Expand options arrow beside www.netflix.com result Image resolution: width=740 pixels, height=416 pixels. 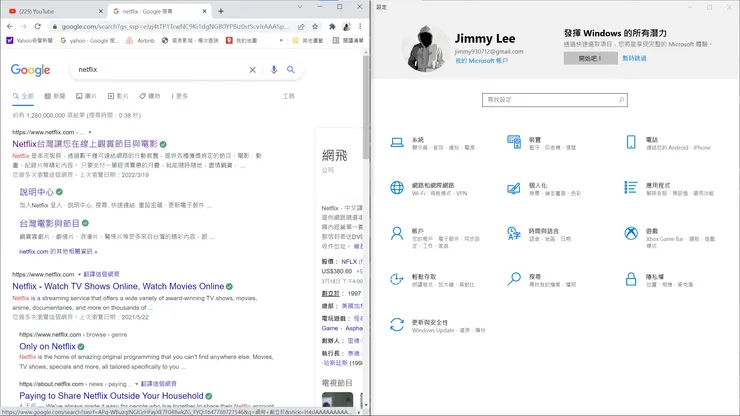click(90, 132)
